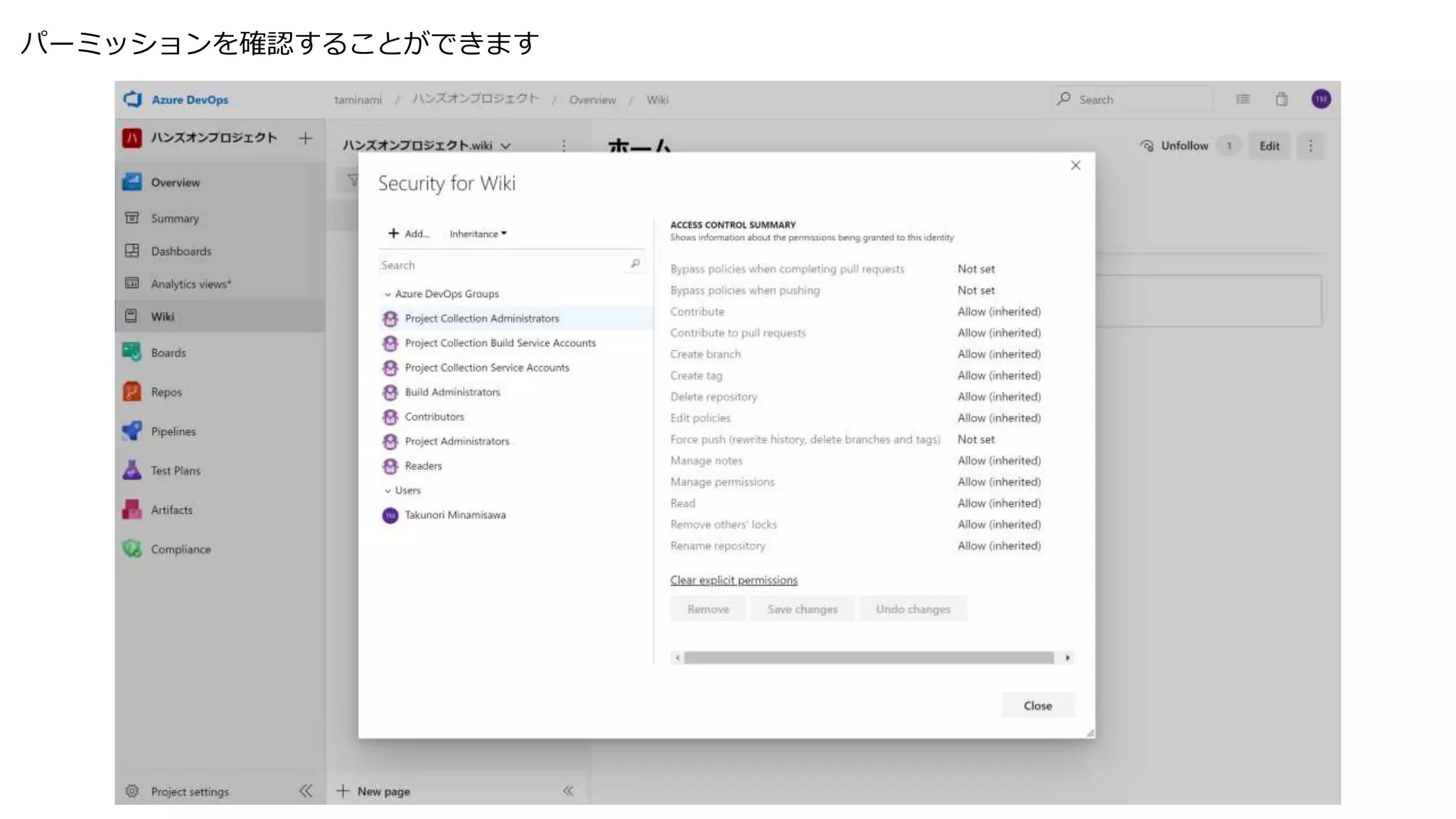1456x819 pixels.
Task: Click the Remove button
Action: [x=708, y=609]
